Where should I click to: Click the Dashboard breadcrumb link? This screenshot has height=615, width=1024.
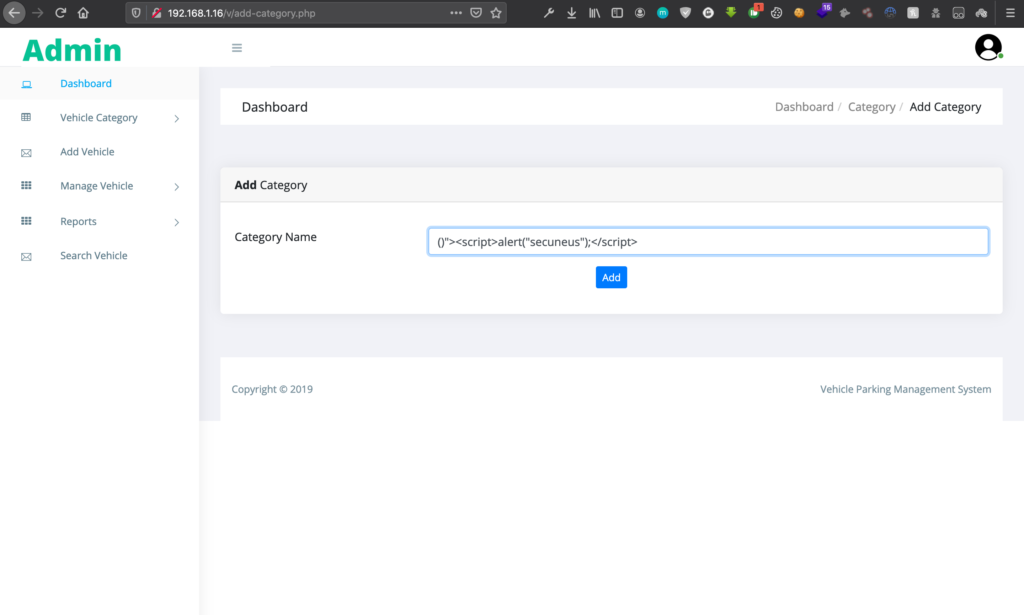click(804, 107)
